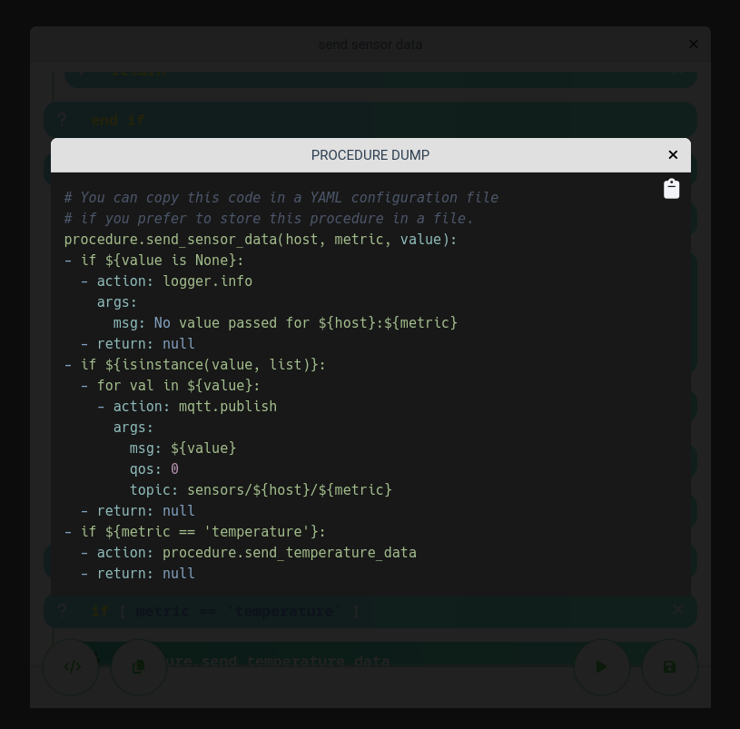Click the 'qos: 0' line in the dump
Viewport: 740px width, 729px height.
tap(154, 469)
